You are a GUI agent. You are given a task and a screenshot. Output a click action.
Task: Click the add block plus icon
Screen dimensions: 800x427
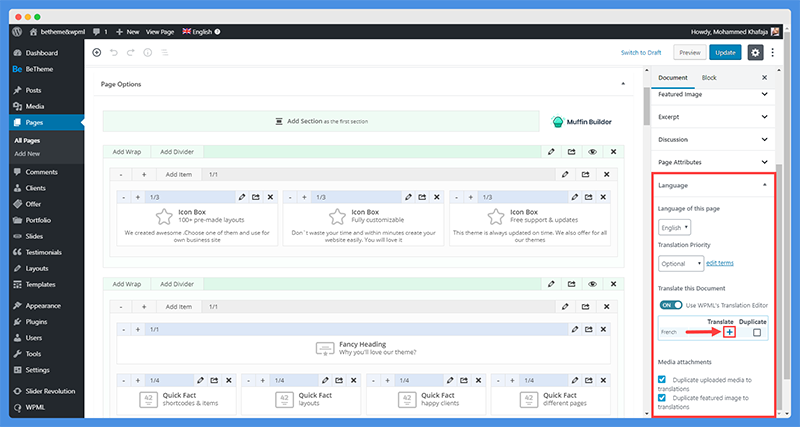pos(96,53)
